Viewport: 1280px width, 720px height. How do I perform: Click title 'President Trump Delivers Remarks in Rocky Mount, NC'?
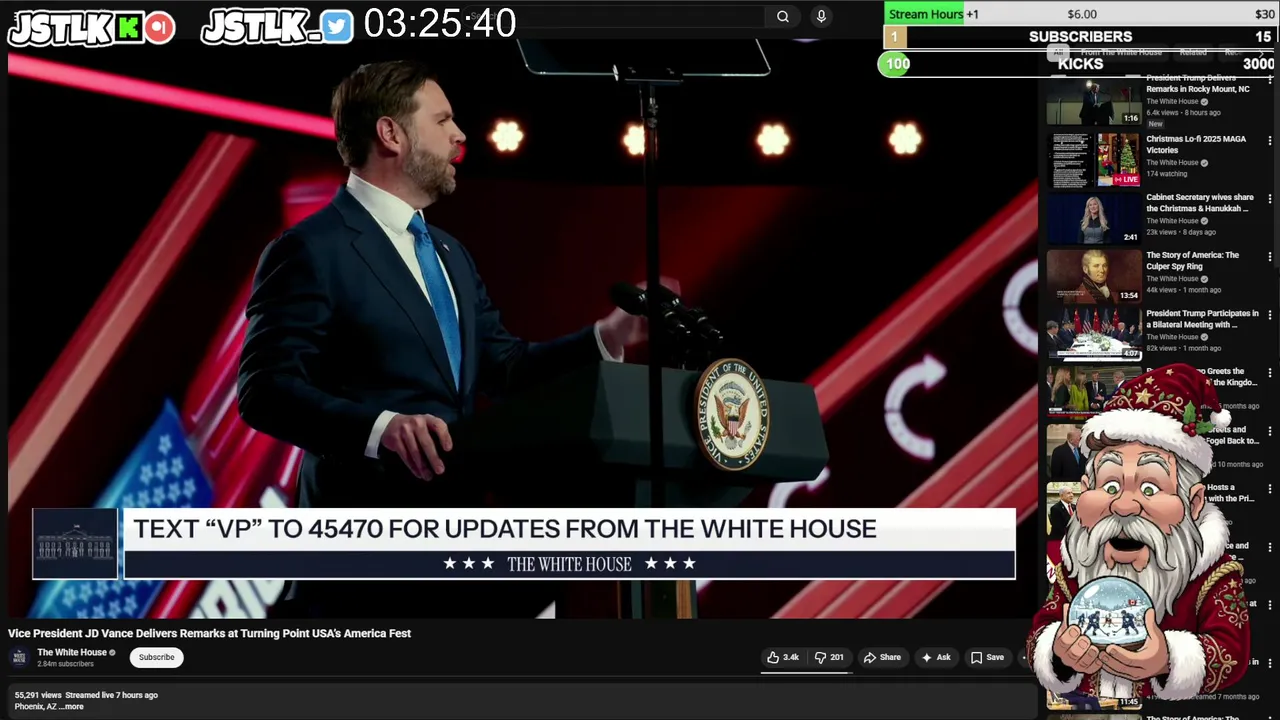click(x=1198, y=84)
